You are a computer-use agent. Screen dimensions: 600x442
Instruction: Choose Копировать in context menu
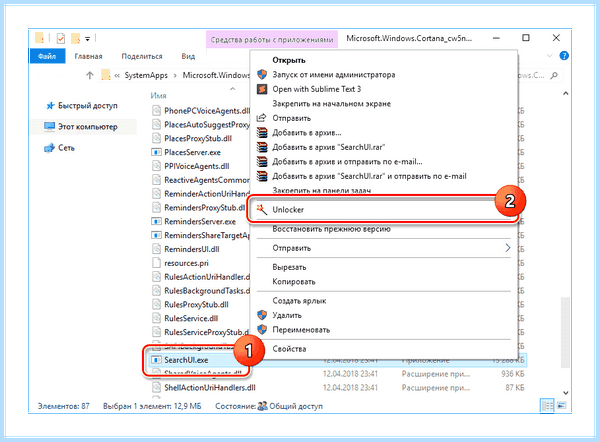[294, 282]
